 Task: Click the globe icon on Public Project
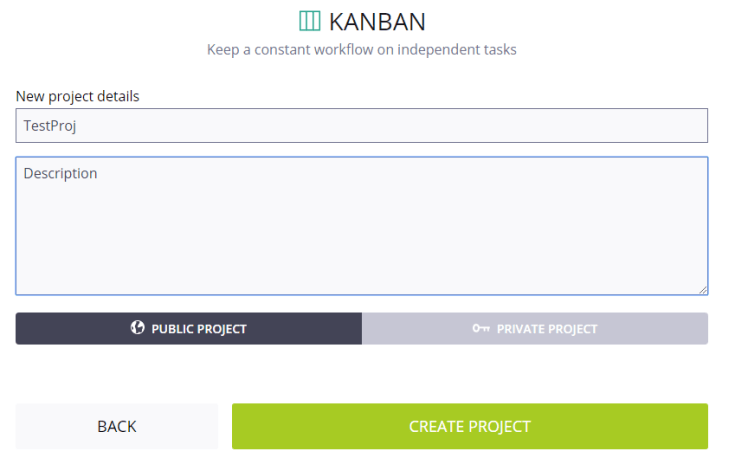tap(138, 328)
